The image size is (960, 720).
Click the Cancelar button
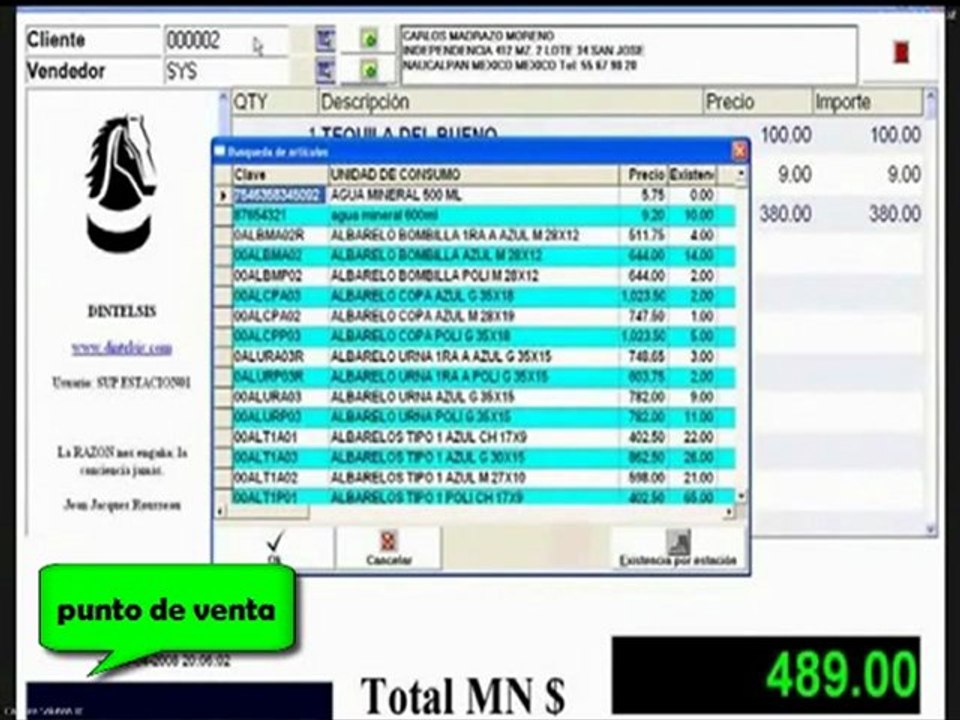click(389, 547)
